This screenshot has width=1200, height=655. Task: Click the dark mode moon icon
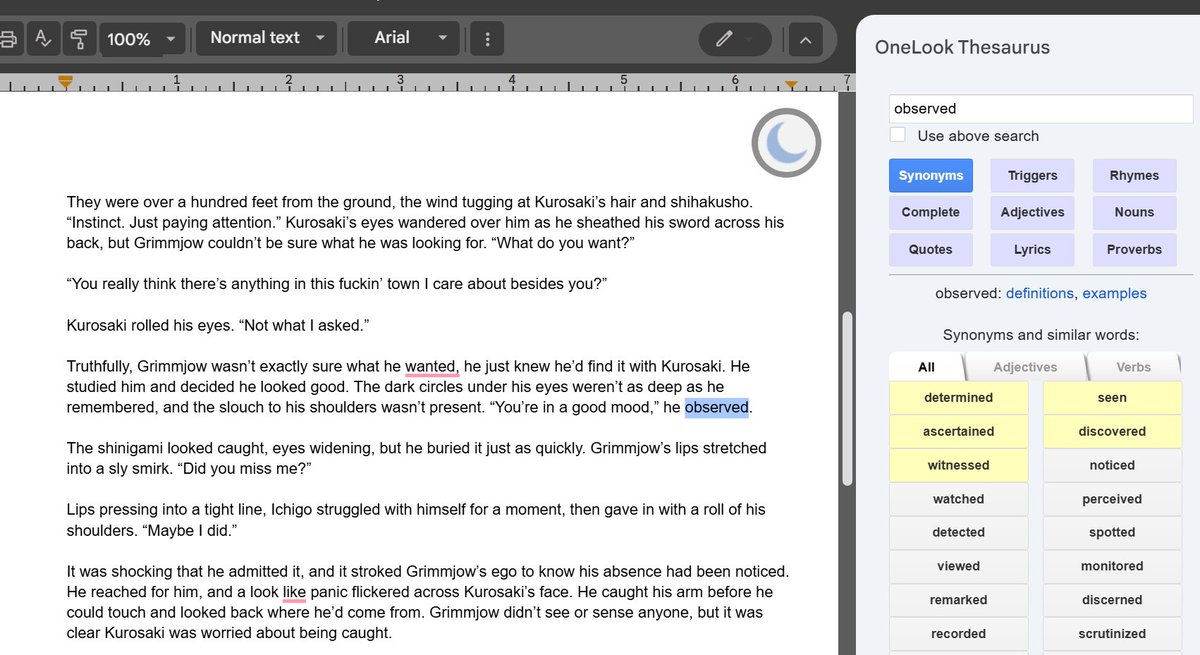787,143
